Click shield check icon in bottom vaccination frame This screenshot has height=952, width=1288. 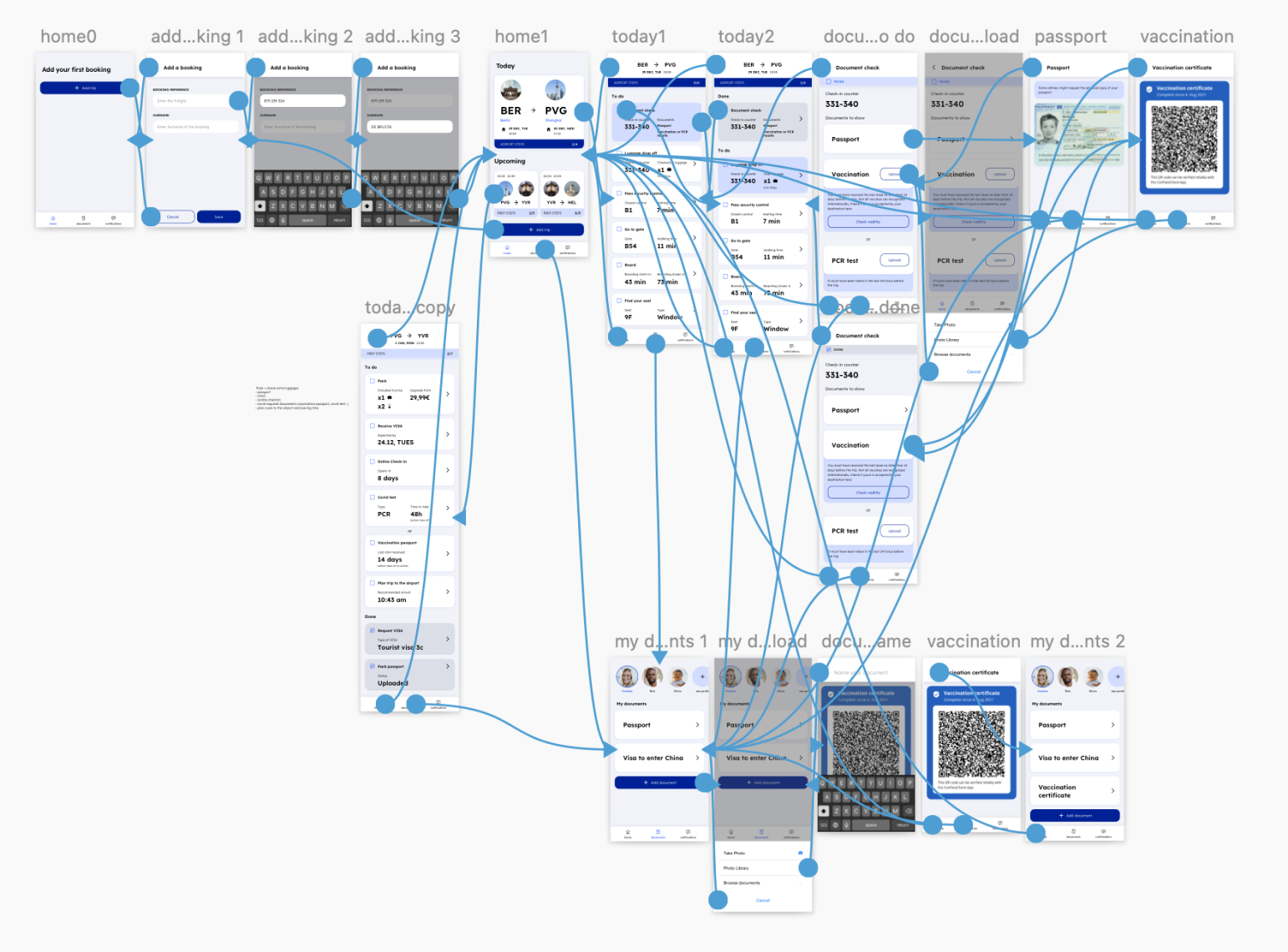pyautogui.click(x=936, y=694)
